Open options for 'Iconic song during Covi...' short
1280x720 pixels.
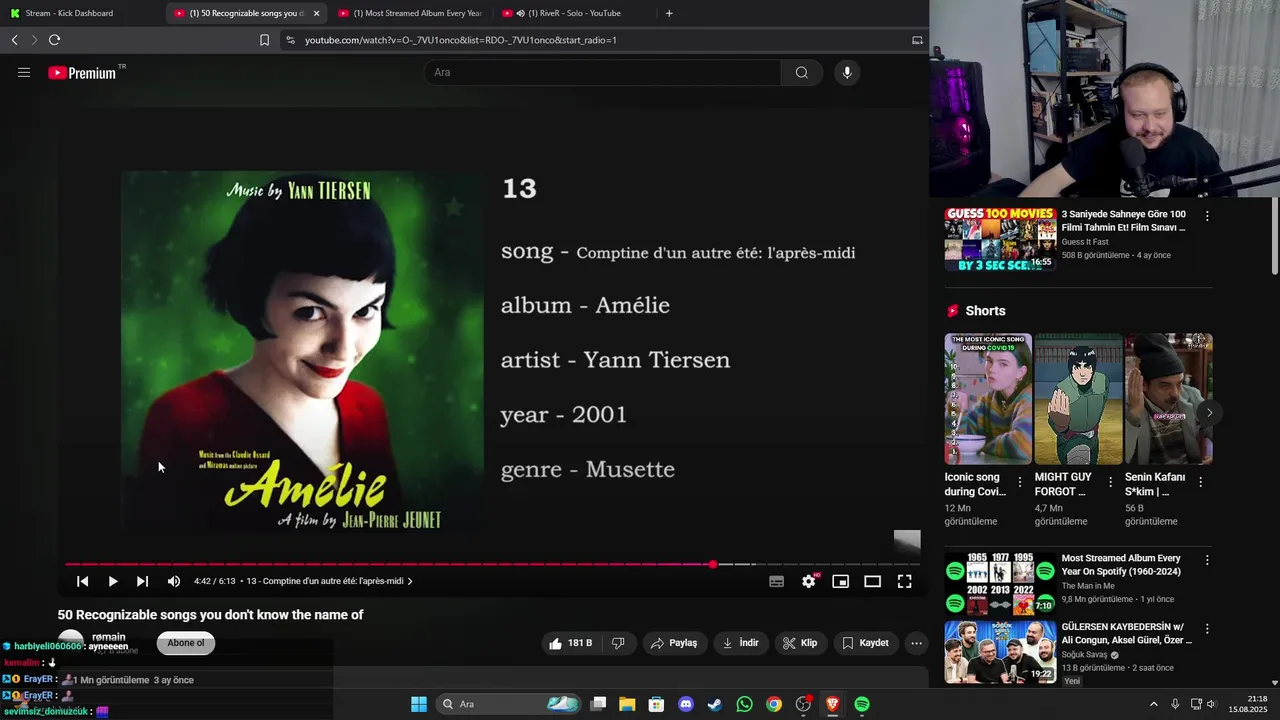point(1020,482)
